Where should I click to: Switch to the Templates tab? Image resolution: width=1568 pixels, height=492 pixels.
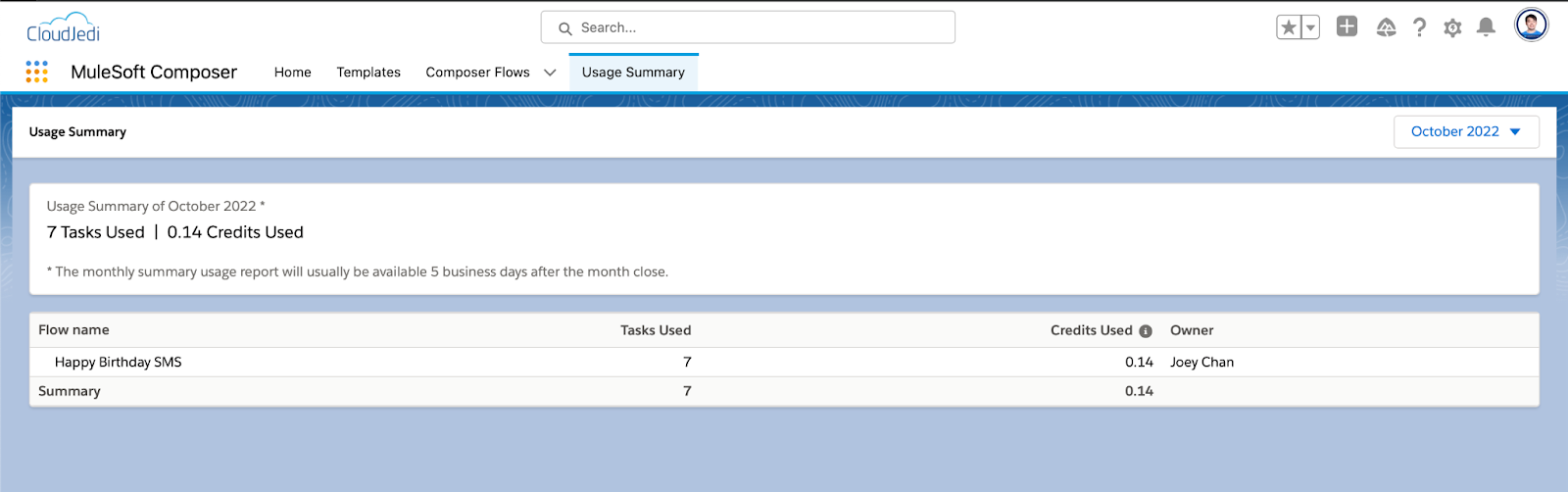tap(368, 73)
